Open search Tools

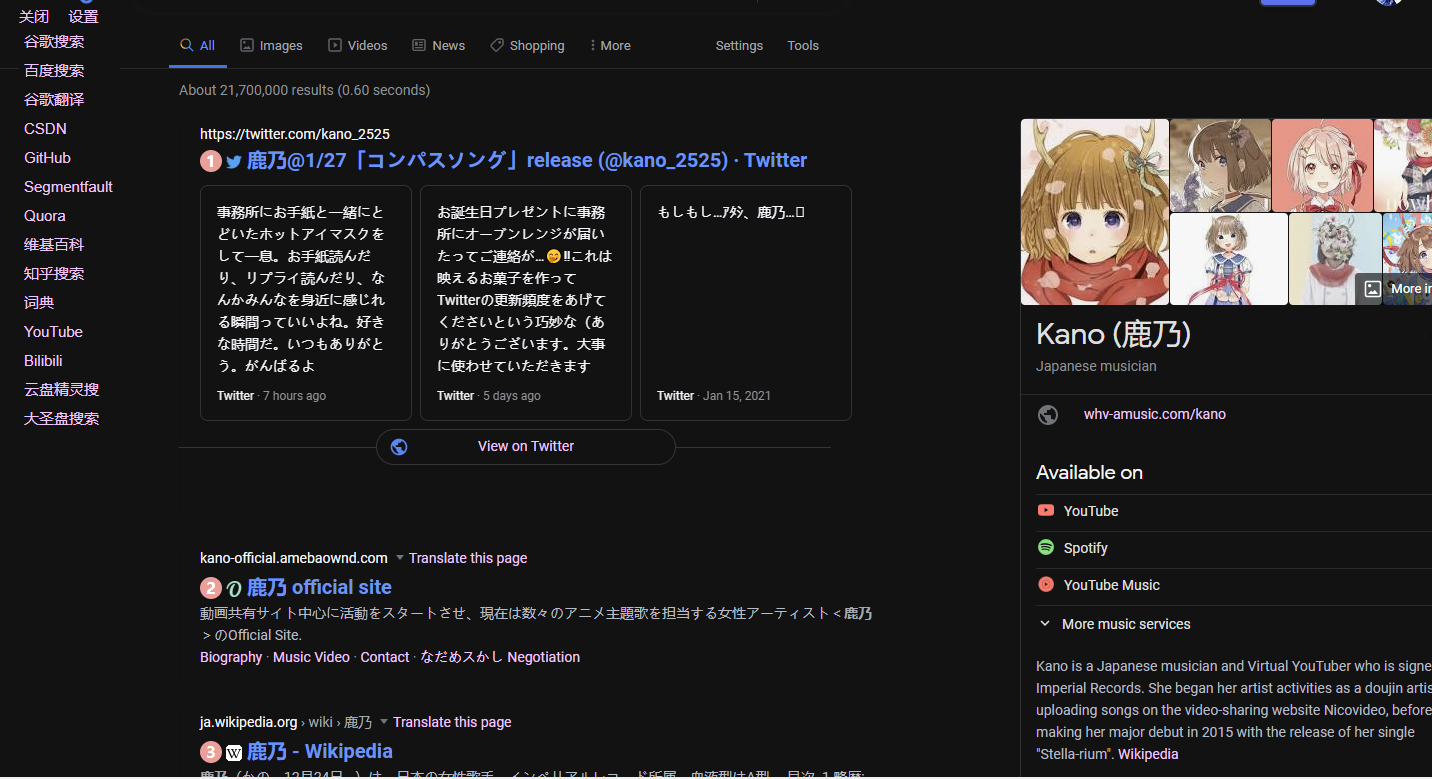click(x=803, y=46)
